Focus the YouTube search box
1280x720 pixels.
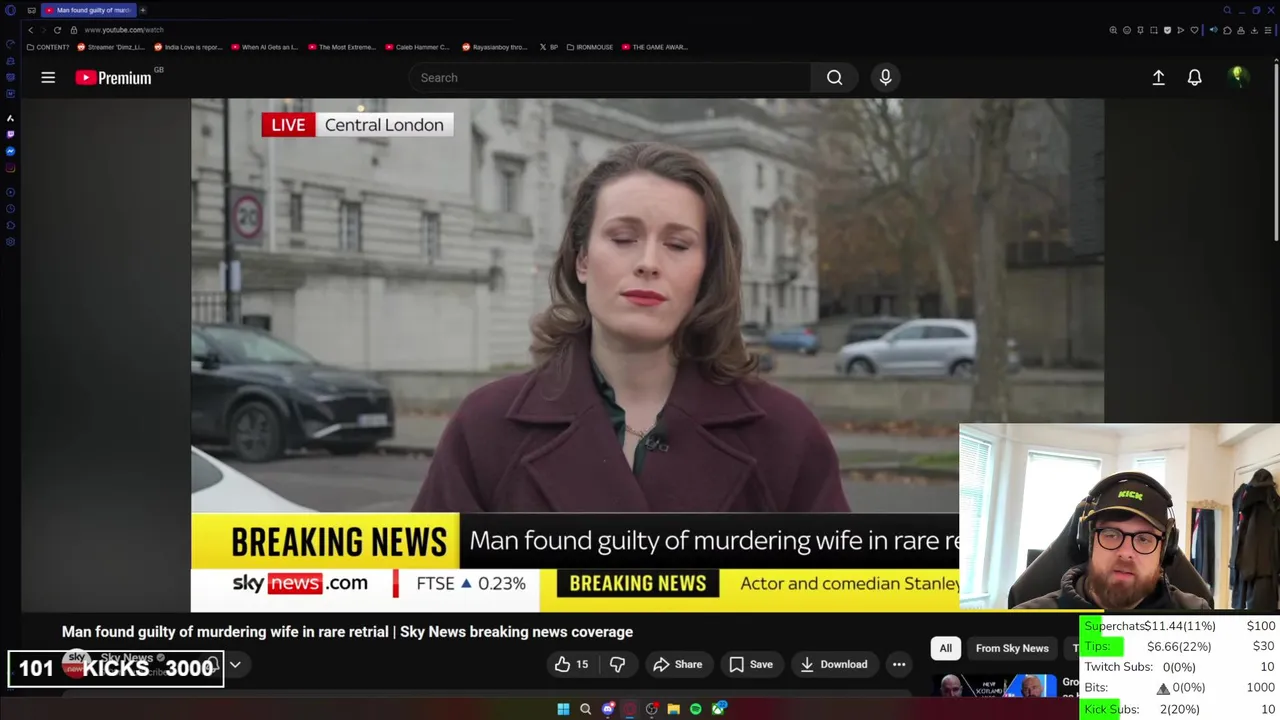609,77
